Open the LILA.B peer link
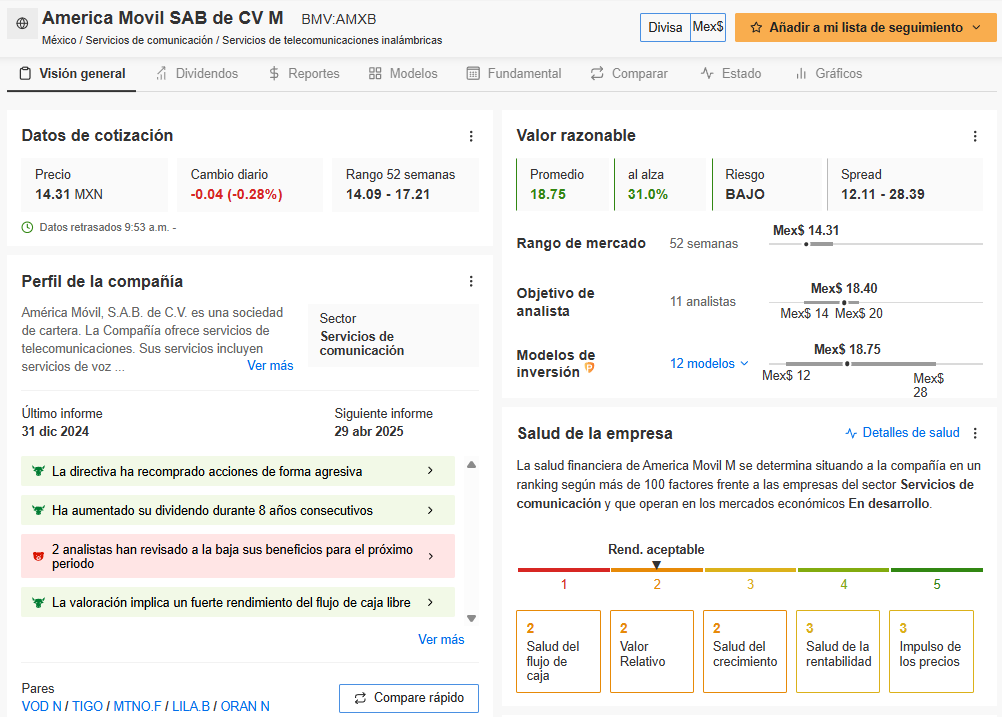Image resolution: width=1002 pixels, height=717 pixels. coord(191,706)
